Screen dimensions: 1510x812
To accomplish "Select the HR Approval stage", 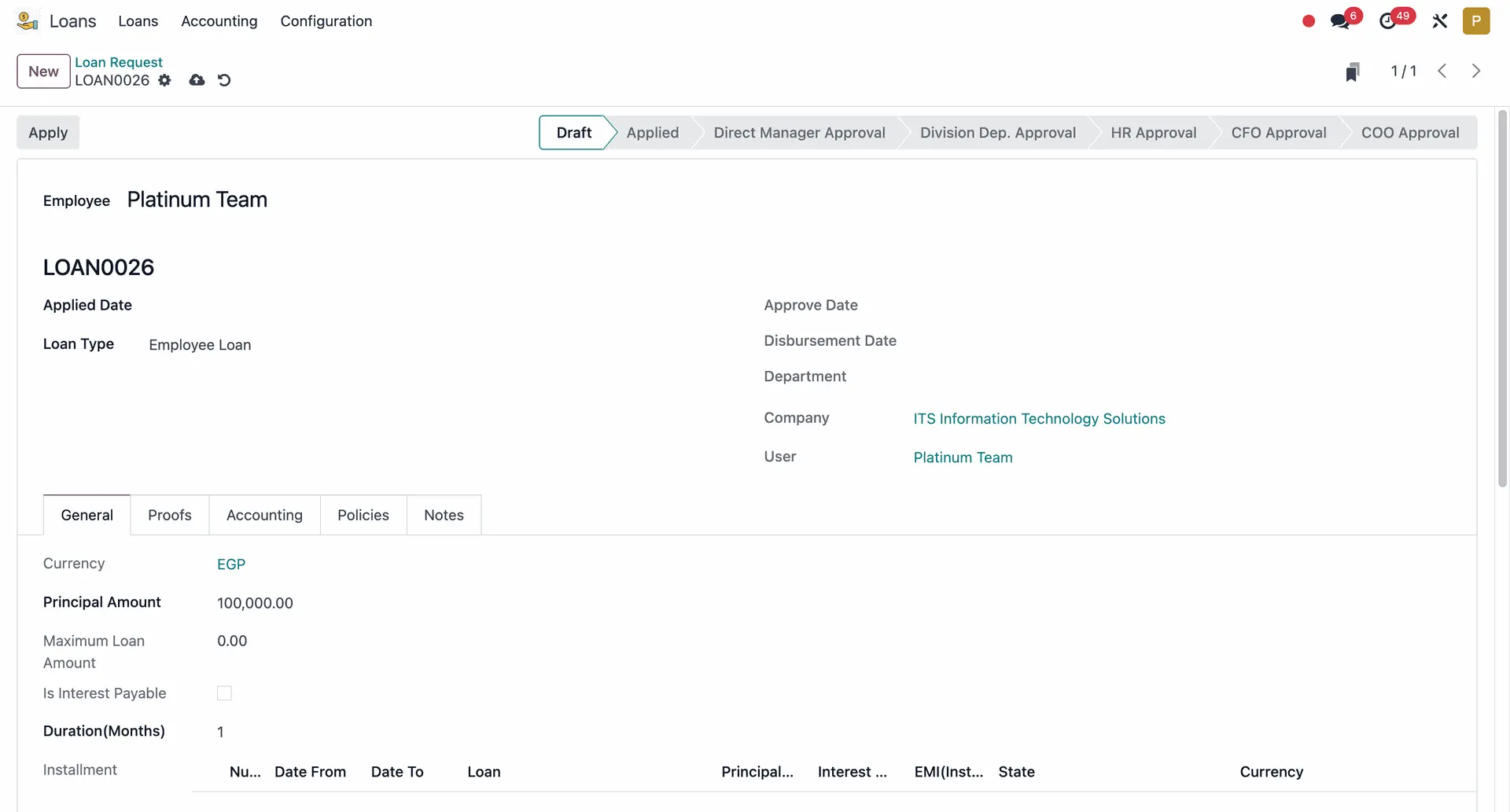I will (x=1154, y=133).
